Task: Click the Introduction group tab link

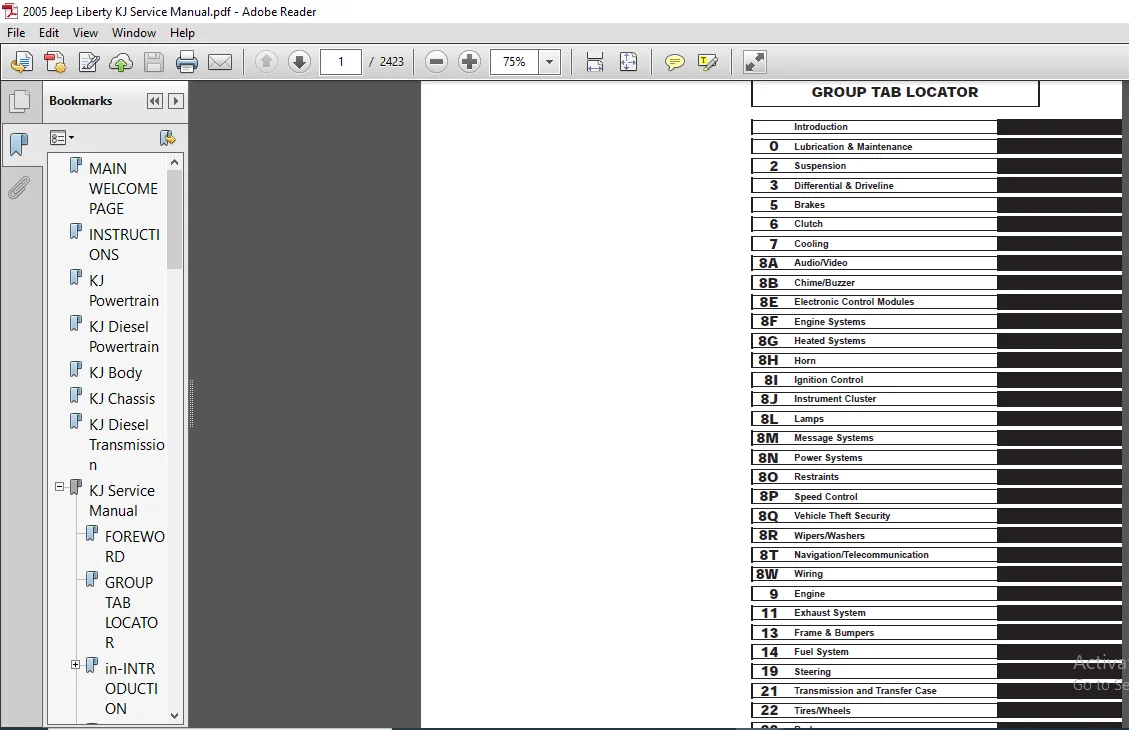Action: point(820,127)
